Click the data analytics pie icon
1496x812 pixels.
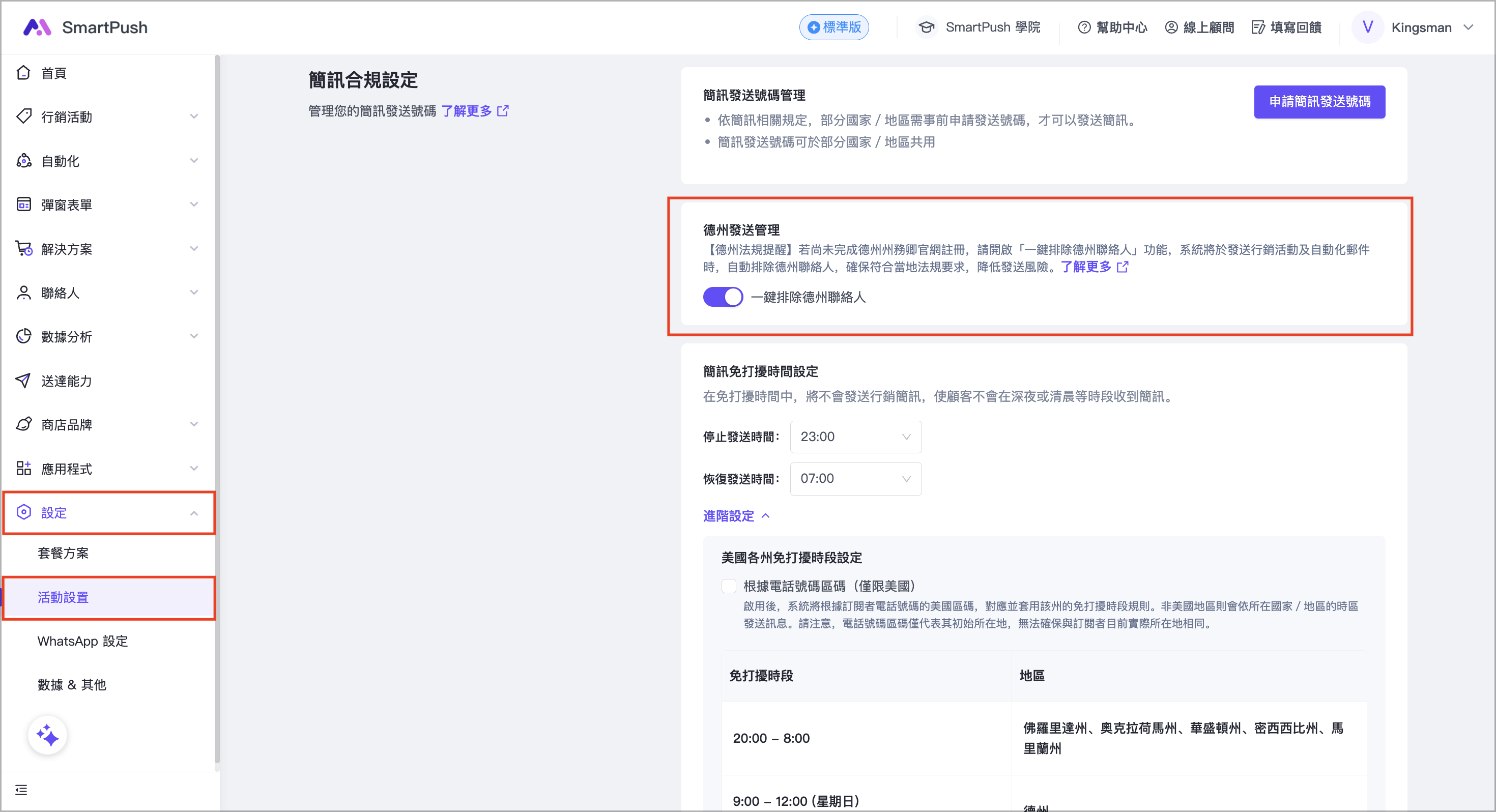[23, 336]
